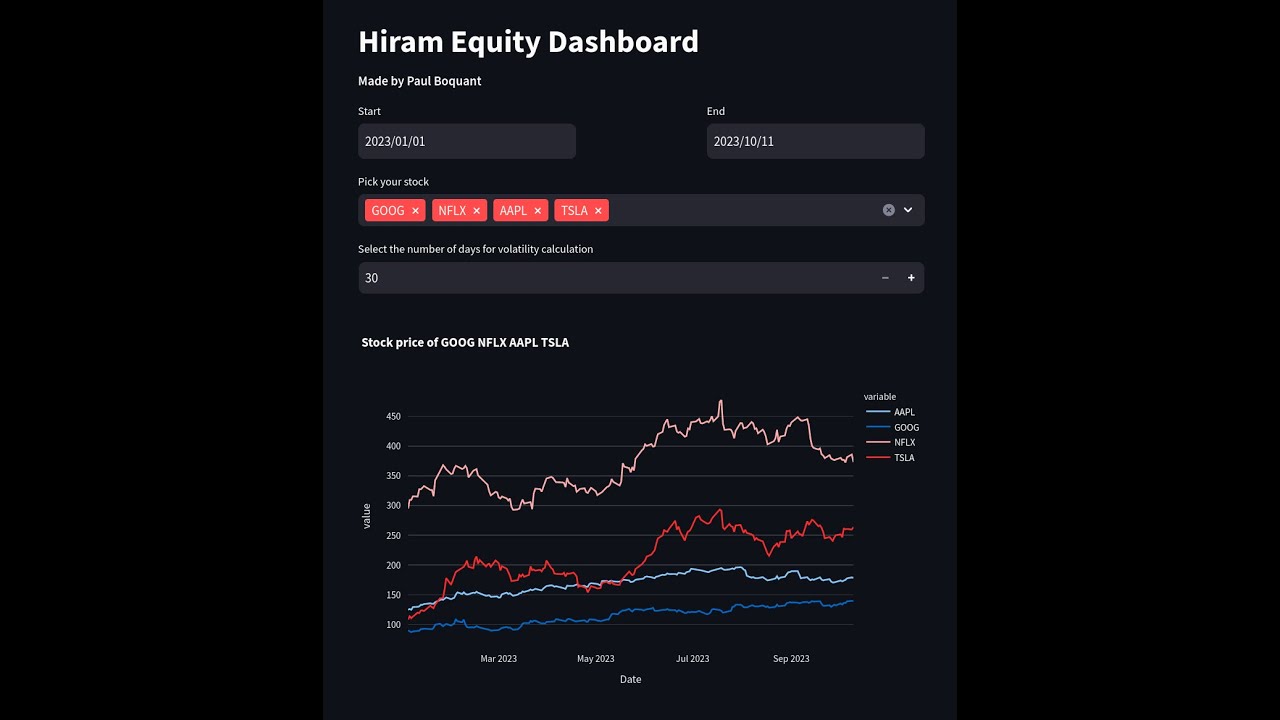Click the Sep 2023 x-axis label
Image resolution: width=1280 pixels, height=720 pixels.
point(791,658)
